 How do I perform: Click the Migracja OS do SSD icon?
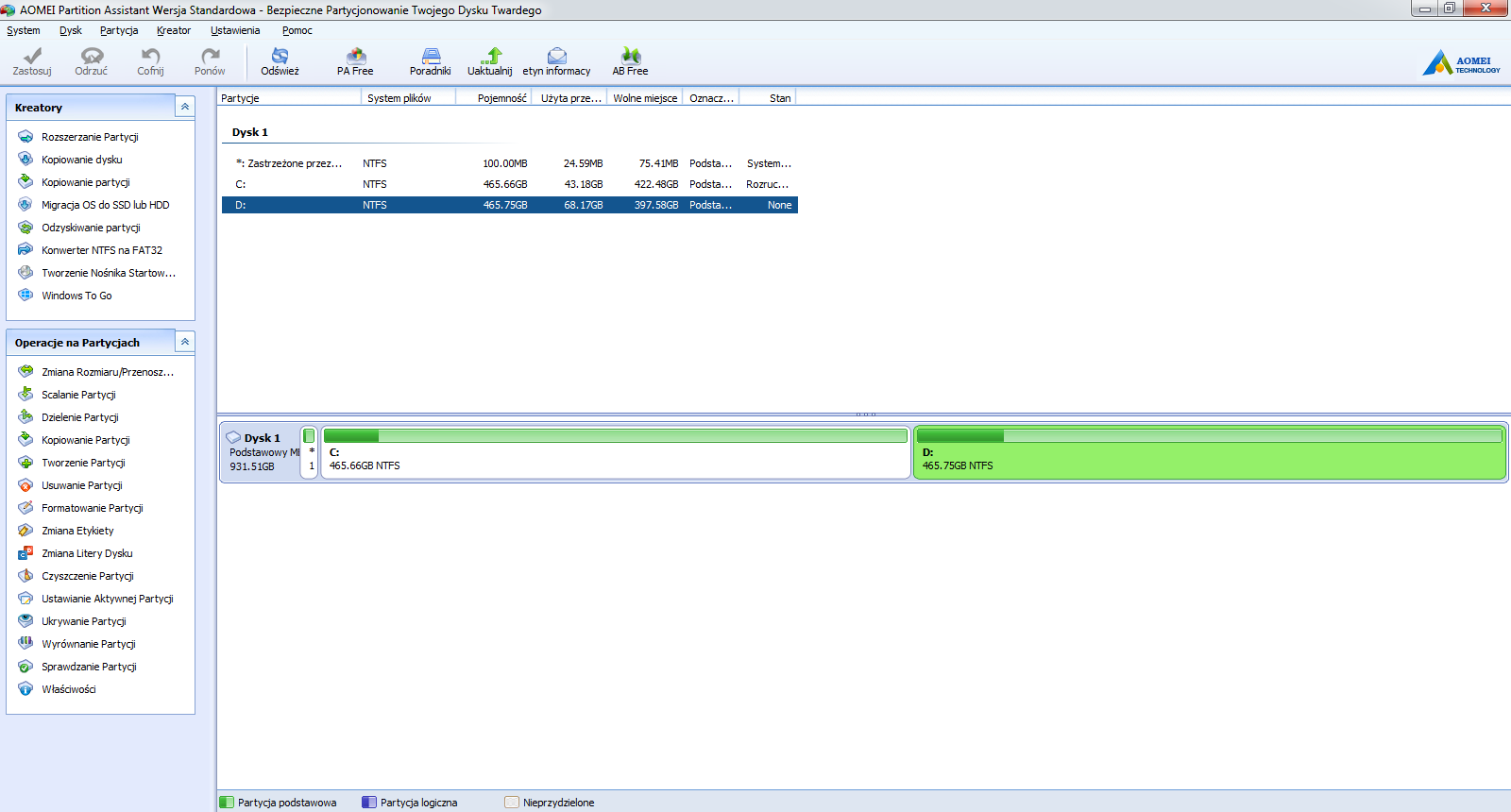25,205
